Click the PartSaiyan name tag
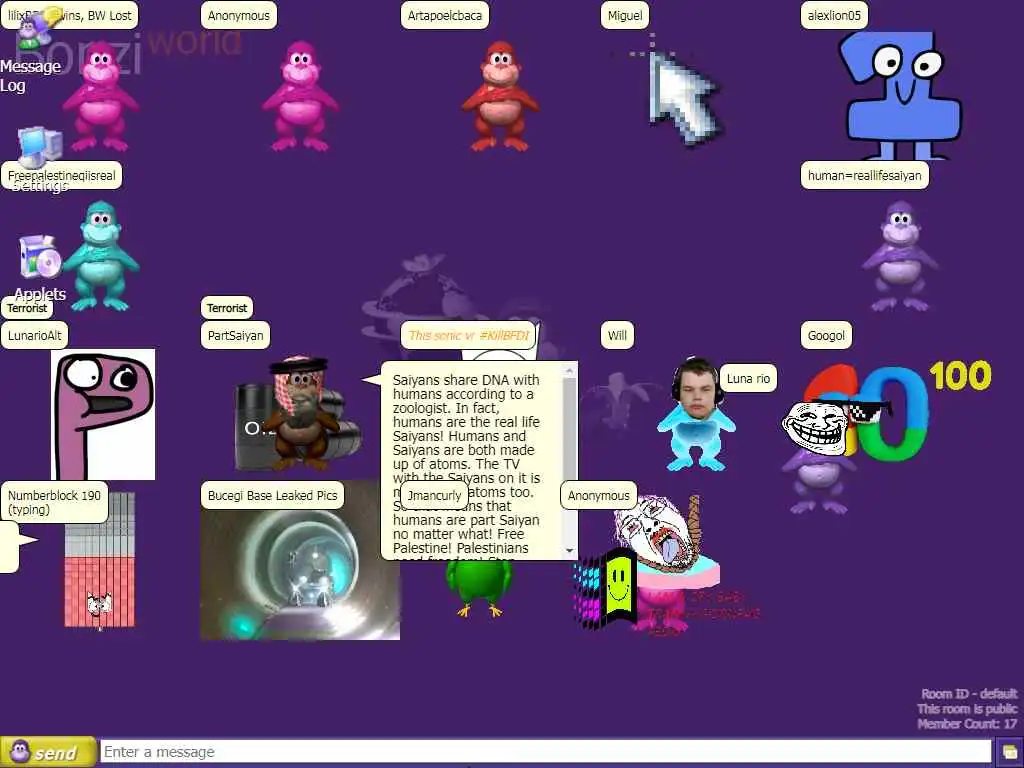This screenshot has width=1024, height=768. tap(235, 335)
